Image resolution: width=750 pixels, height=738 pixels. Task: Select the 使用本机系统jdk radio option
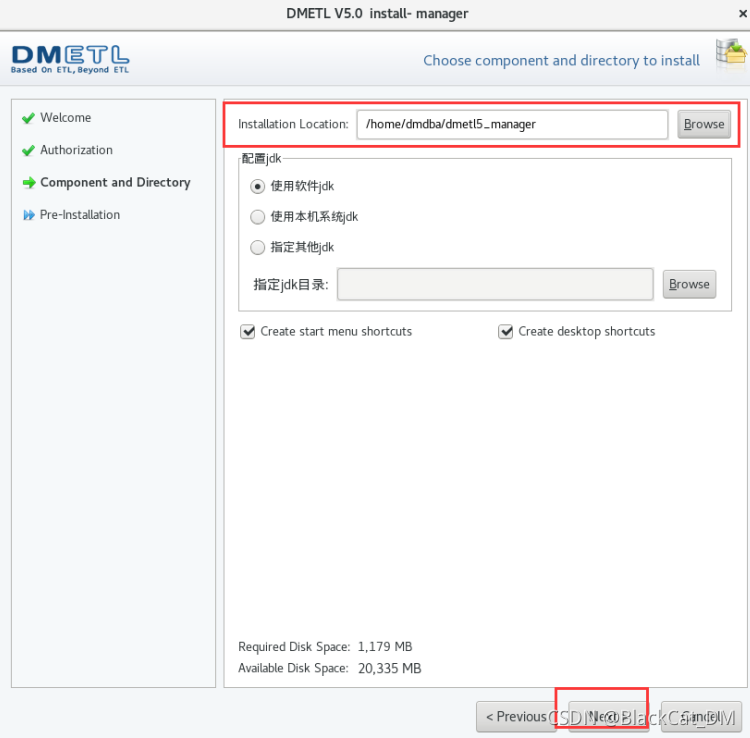point(257,217)
